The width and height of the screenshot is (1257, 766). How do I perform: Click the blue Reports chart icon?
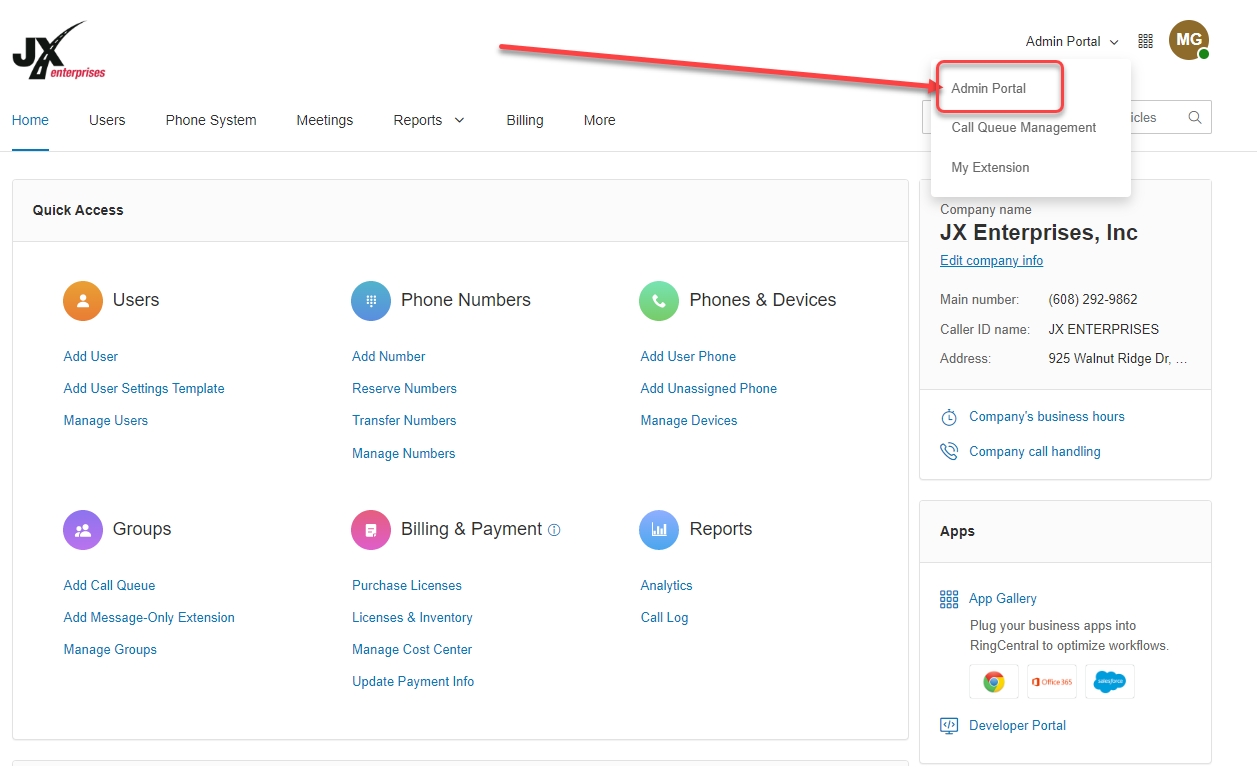click(x=659, y=530)
